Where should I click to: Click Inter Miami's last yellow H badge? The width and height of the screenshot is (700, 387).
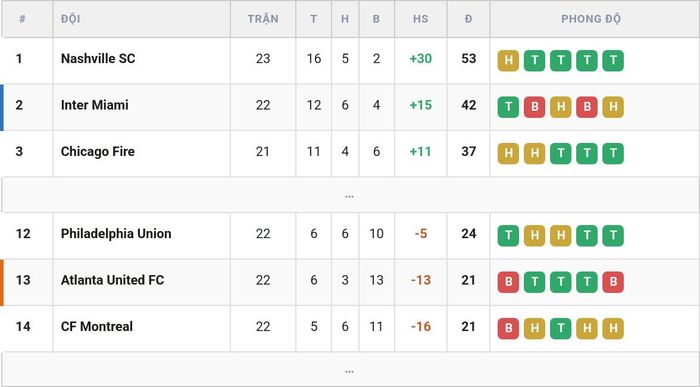point(613,107)
